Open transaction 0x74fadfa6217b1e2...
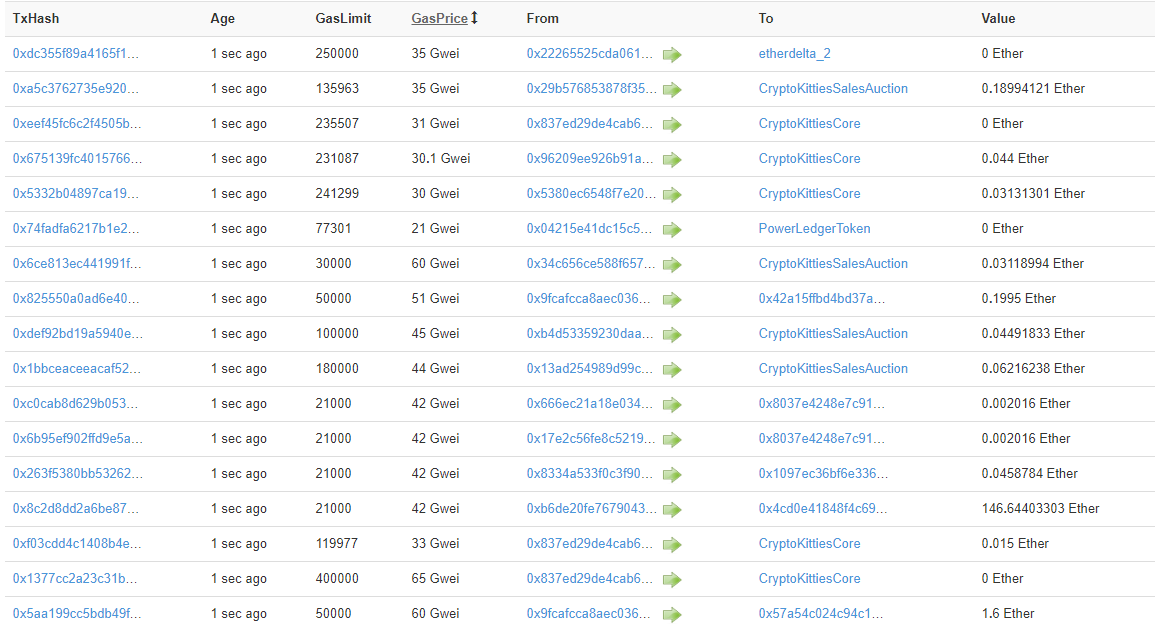 coord(75,228)
